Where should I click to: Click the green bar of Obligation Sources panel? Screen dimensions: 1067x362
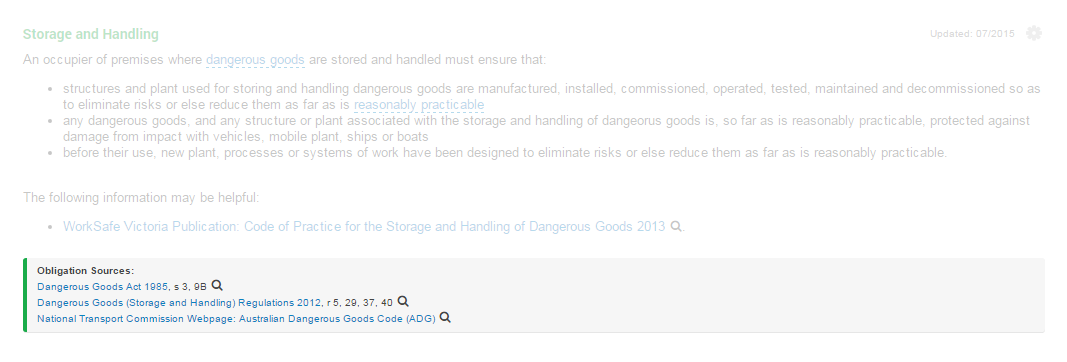point(24,295)
